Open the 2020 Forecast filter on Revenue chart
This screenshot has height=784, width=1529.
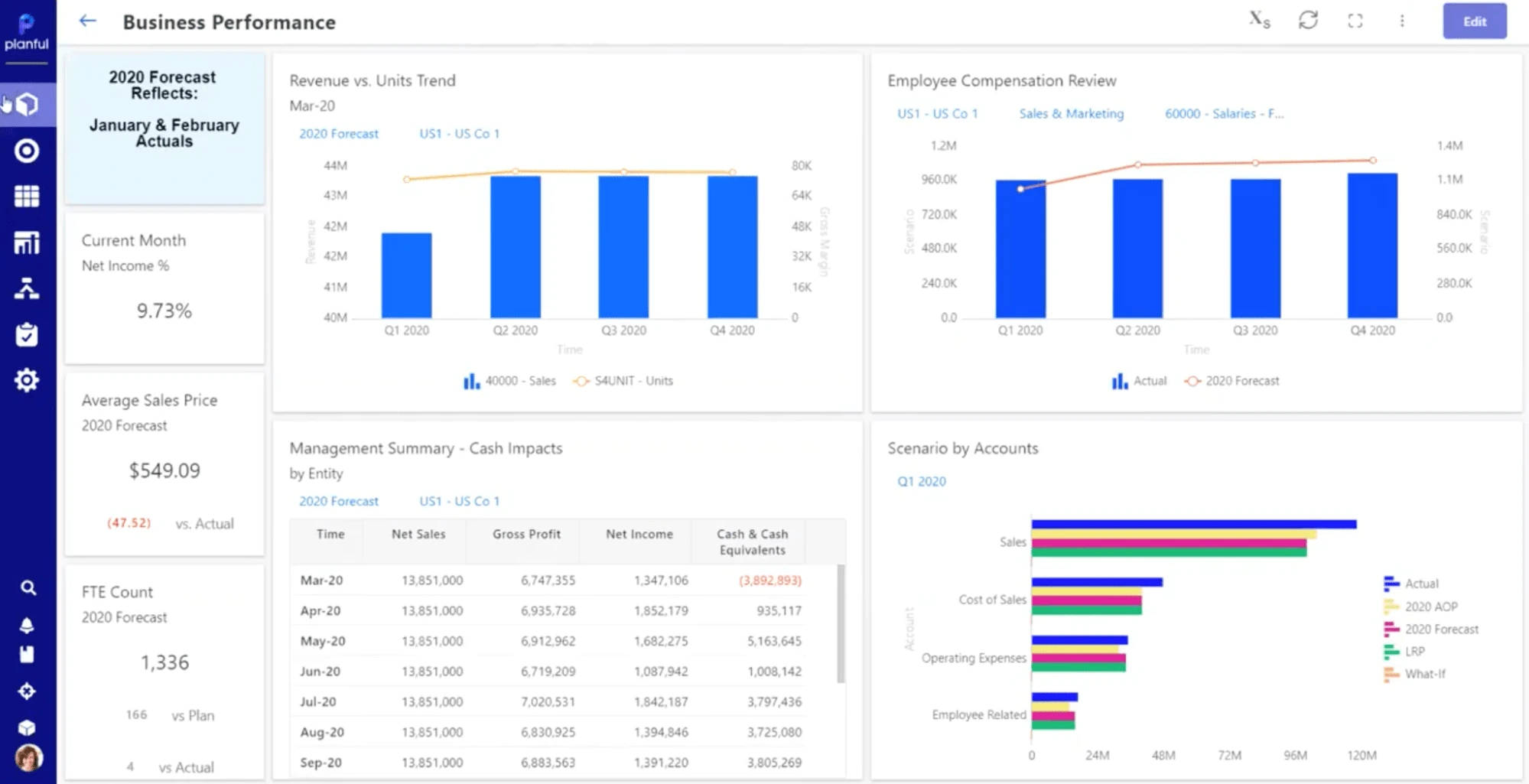[339, 133]
